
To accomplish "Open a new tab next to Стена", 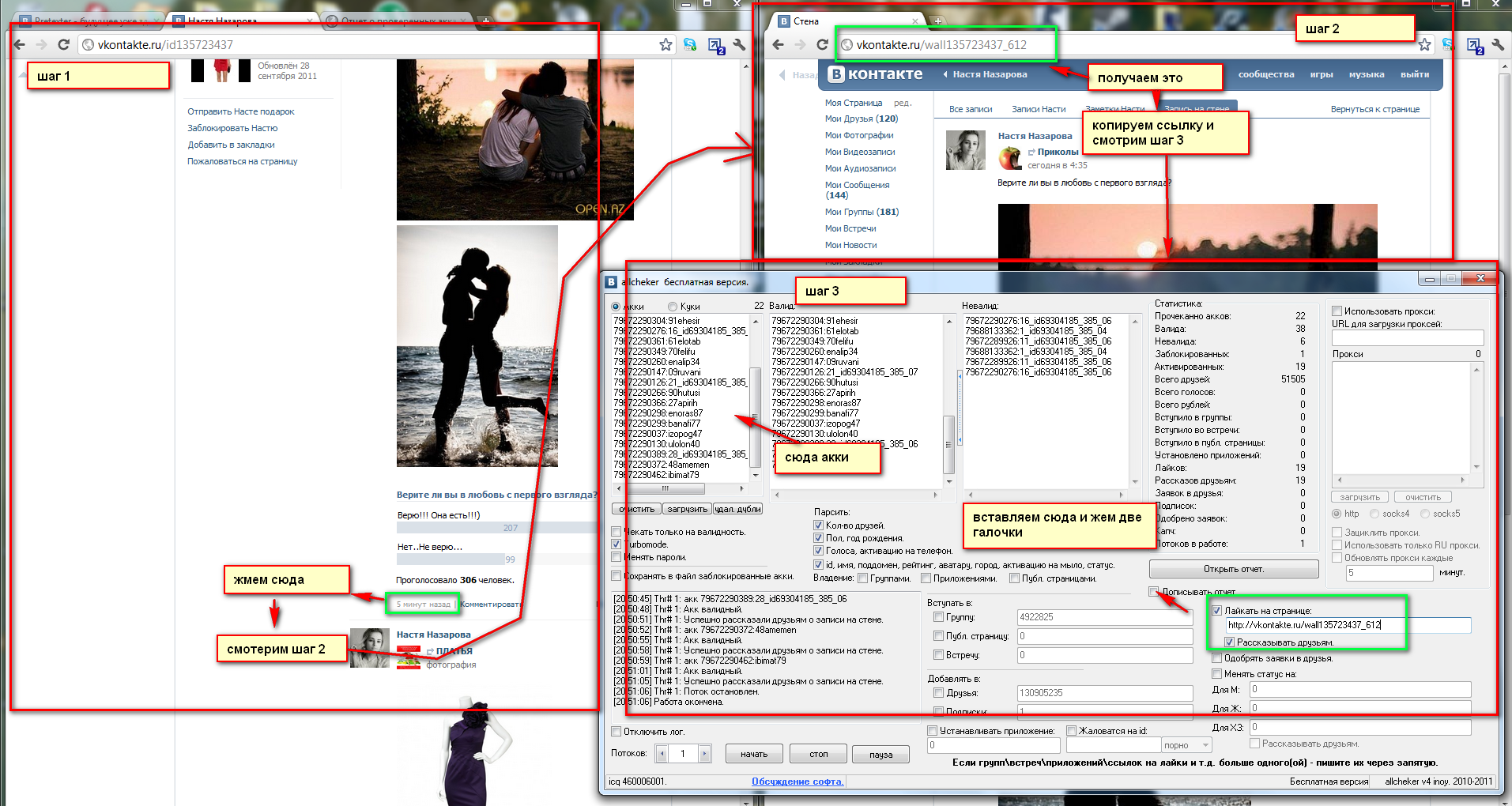I will (938, 21).
